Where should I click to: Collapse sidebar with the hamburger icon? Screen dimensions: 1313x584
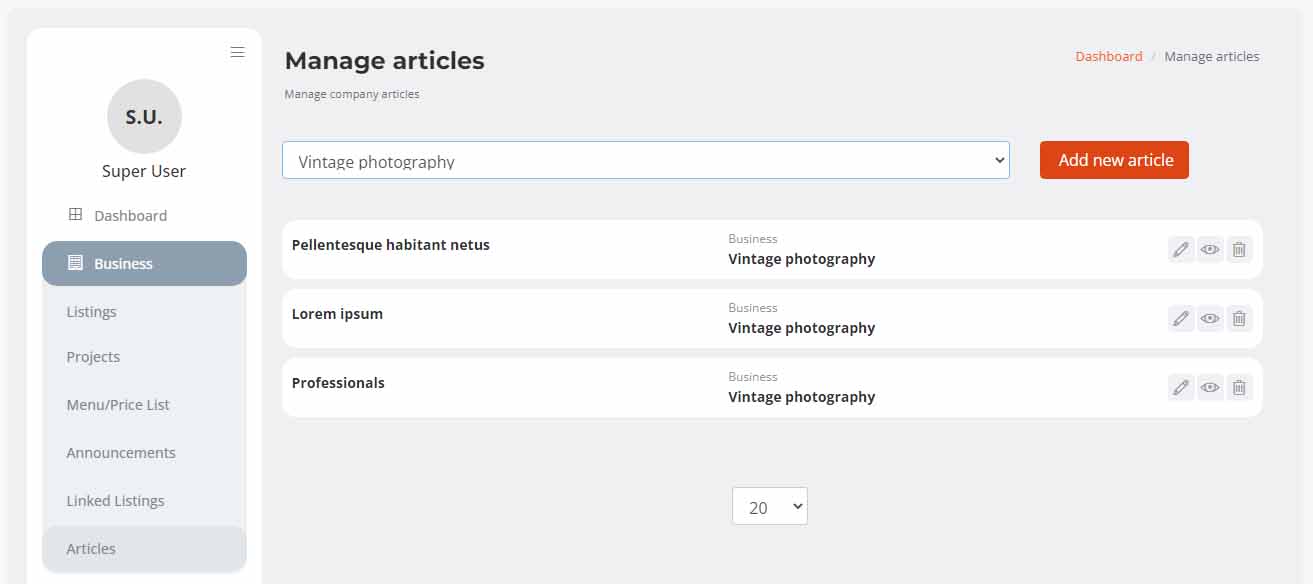point(237,52)
